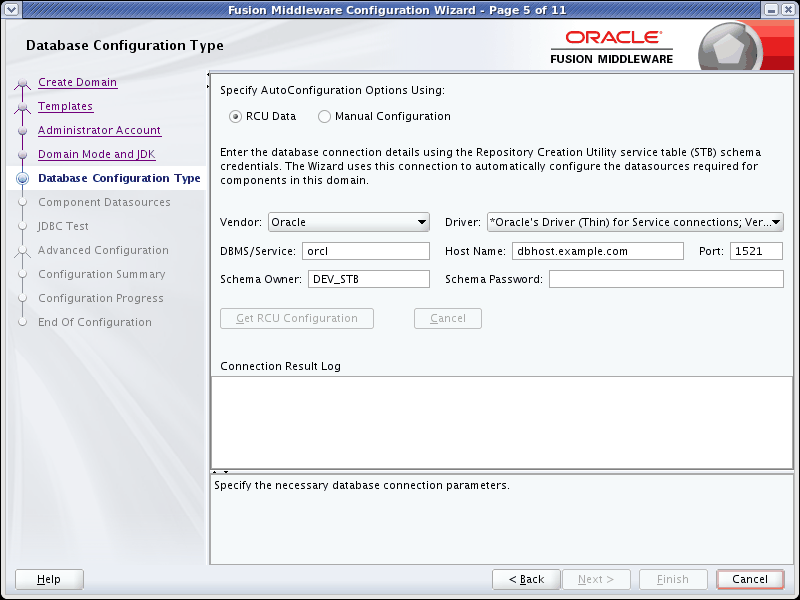Open the window menu icon in title bar
The width and height of the screenshot is (800, 600).
11,9
